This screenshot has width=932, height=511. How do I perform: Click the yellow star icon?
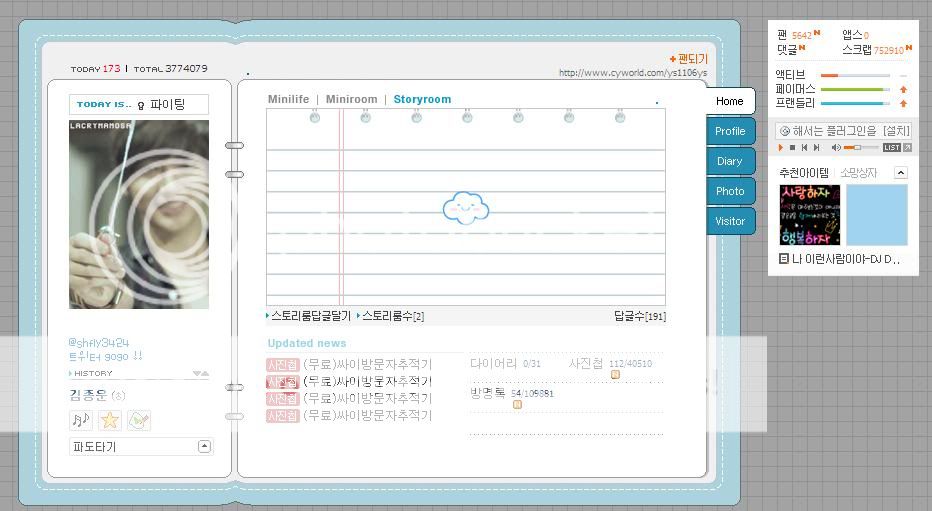pos(110,420)
